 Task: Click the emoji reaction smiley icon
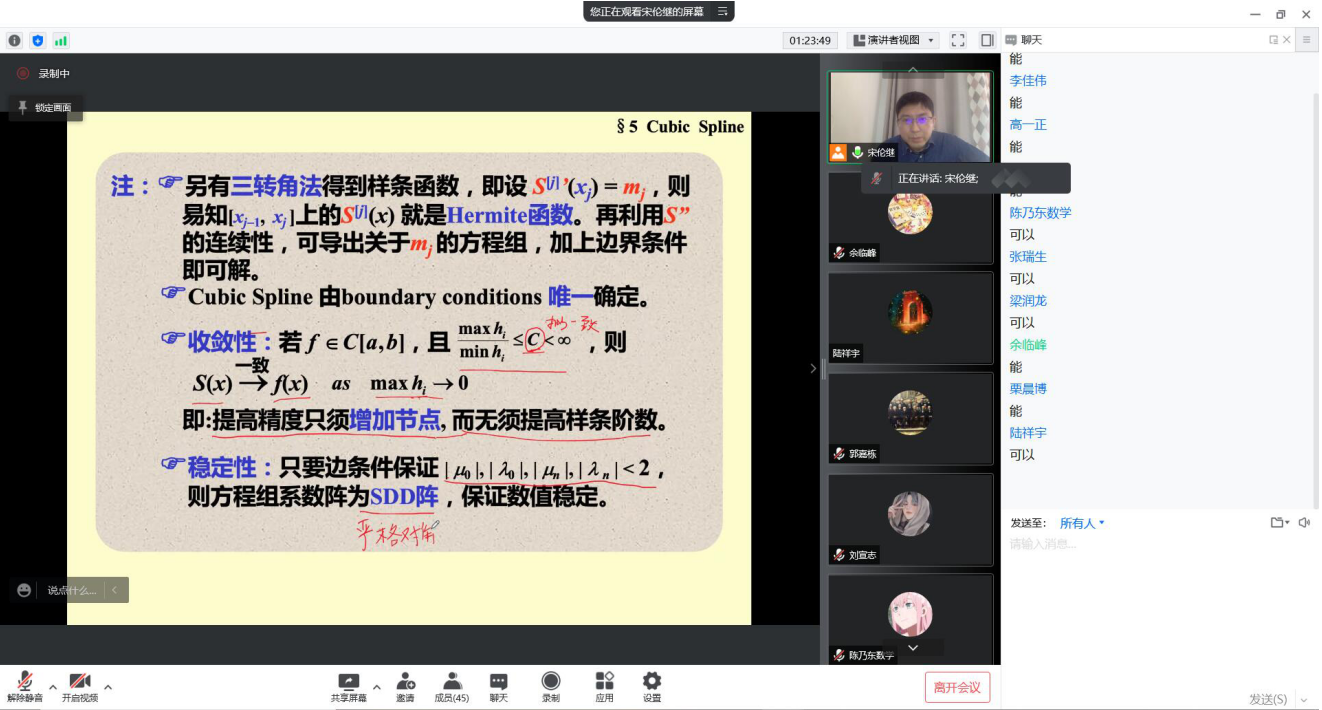tap(24, 590)
